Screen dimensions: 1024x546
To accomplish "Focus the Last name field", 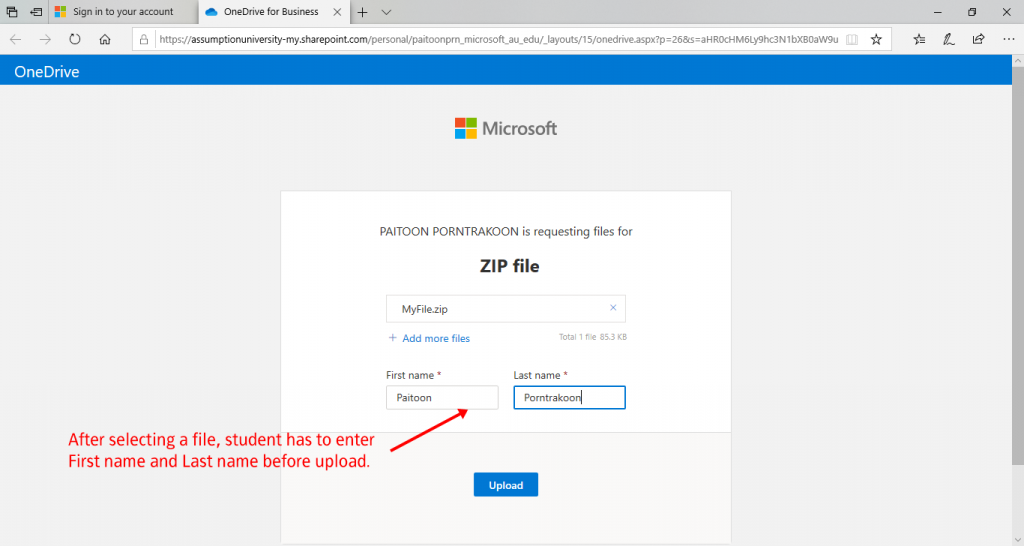I will 569,397.
